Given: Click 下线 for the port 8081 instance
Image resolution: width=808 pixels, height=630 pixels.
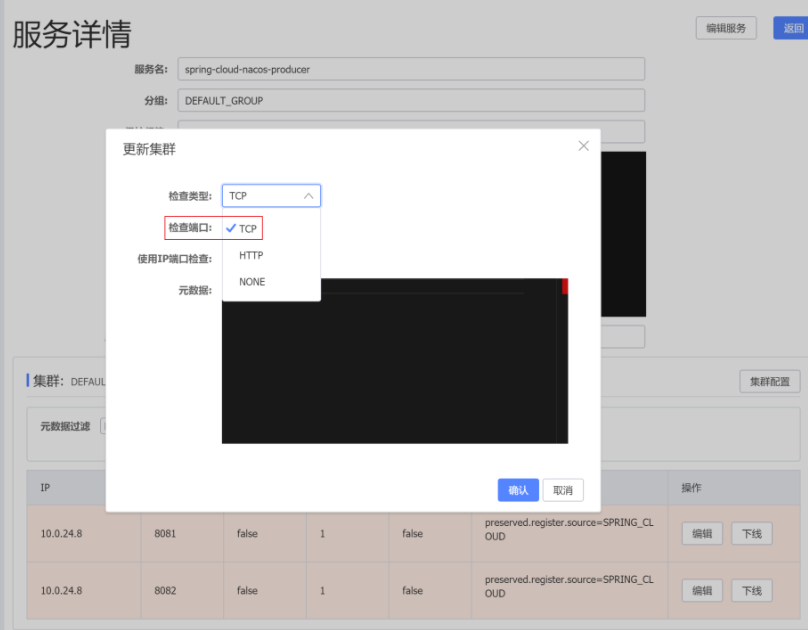Looking at the screenshot, I should (751, 533).
